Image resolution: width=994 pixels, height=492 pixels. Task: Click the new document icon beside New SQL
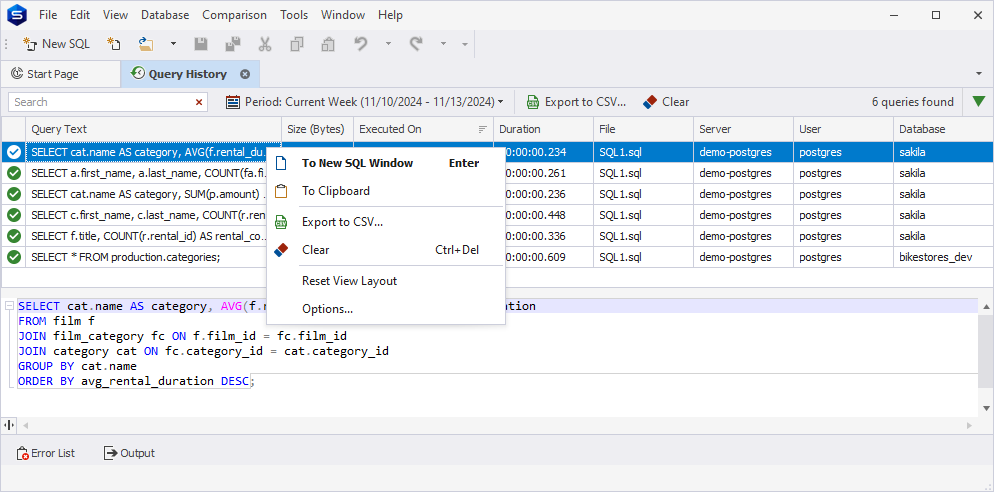[x=113, y=44]
